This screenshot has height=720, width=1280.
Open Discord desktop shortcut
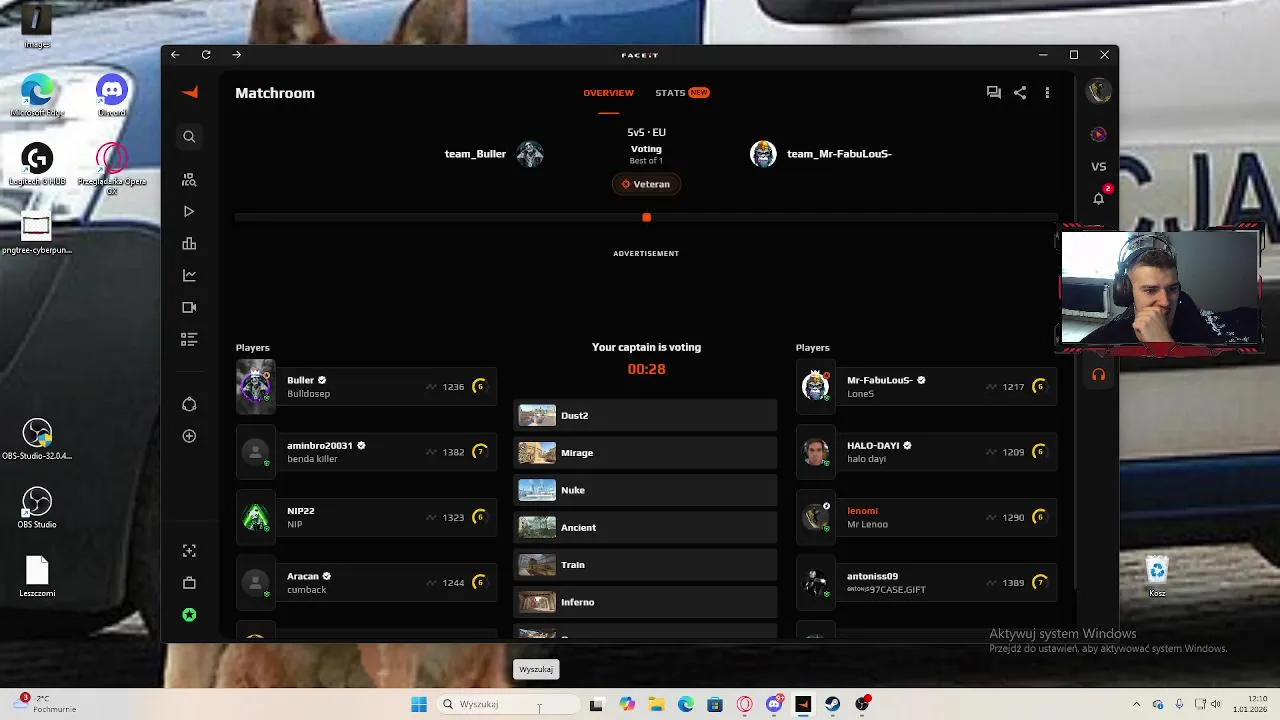[x=112, y=97]
